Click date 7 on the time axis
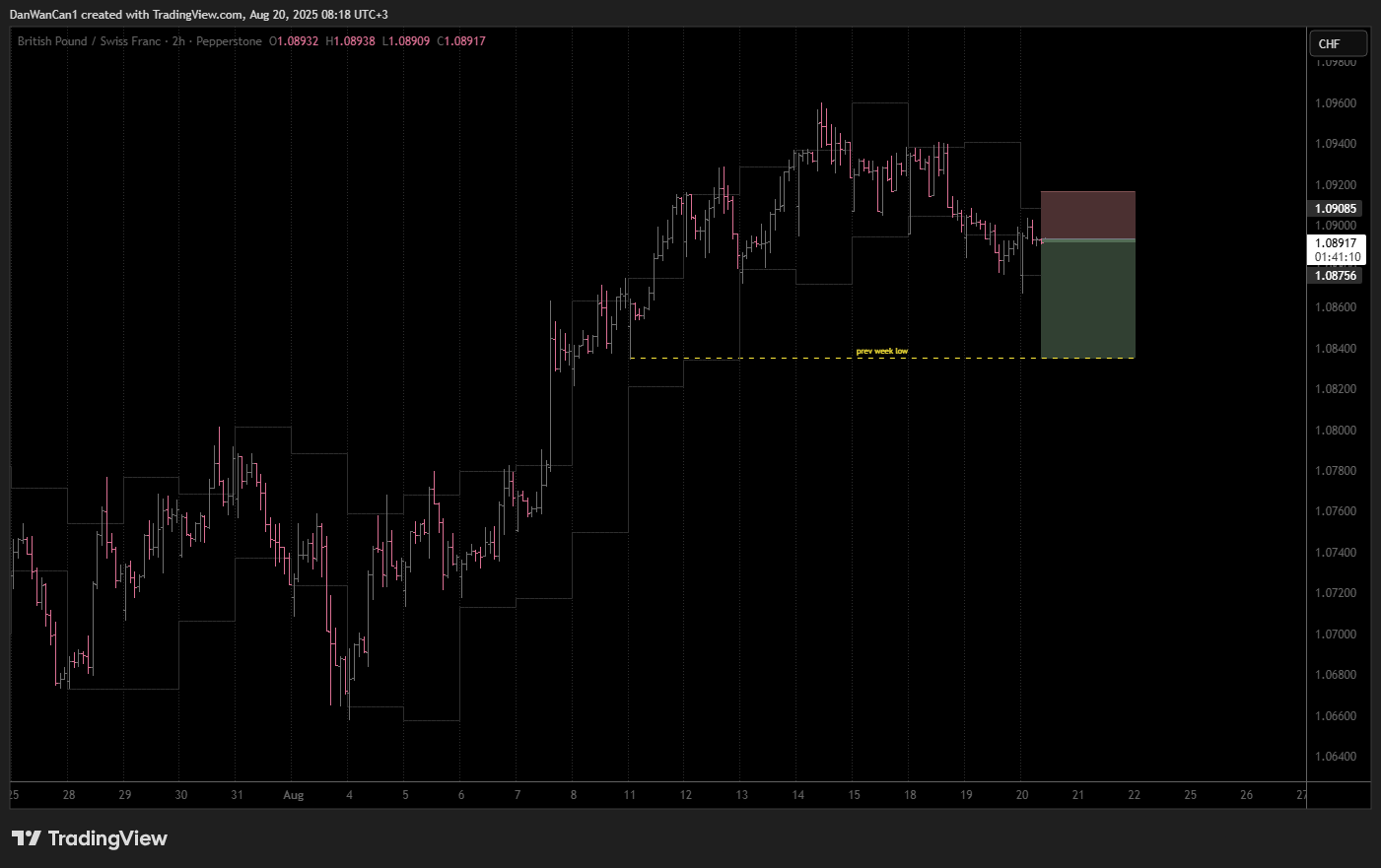 coord(518,795)
